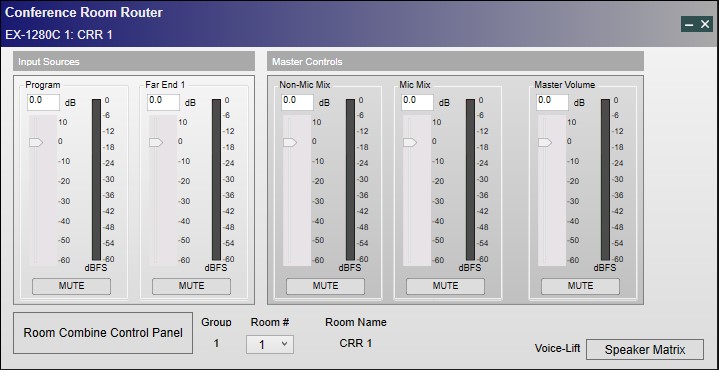Click the Program channel label
Image resolution: width=719 pixels, height=370 pixels.
pyautogui.click(x=43, y=85)
